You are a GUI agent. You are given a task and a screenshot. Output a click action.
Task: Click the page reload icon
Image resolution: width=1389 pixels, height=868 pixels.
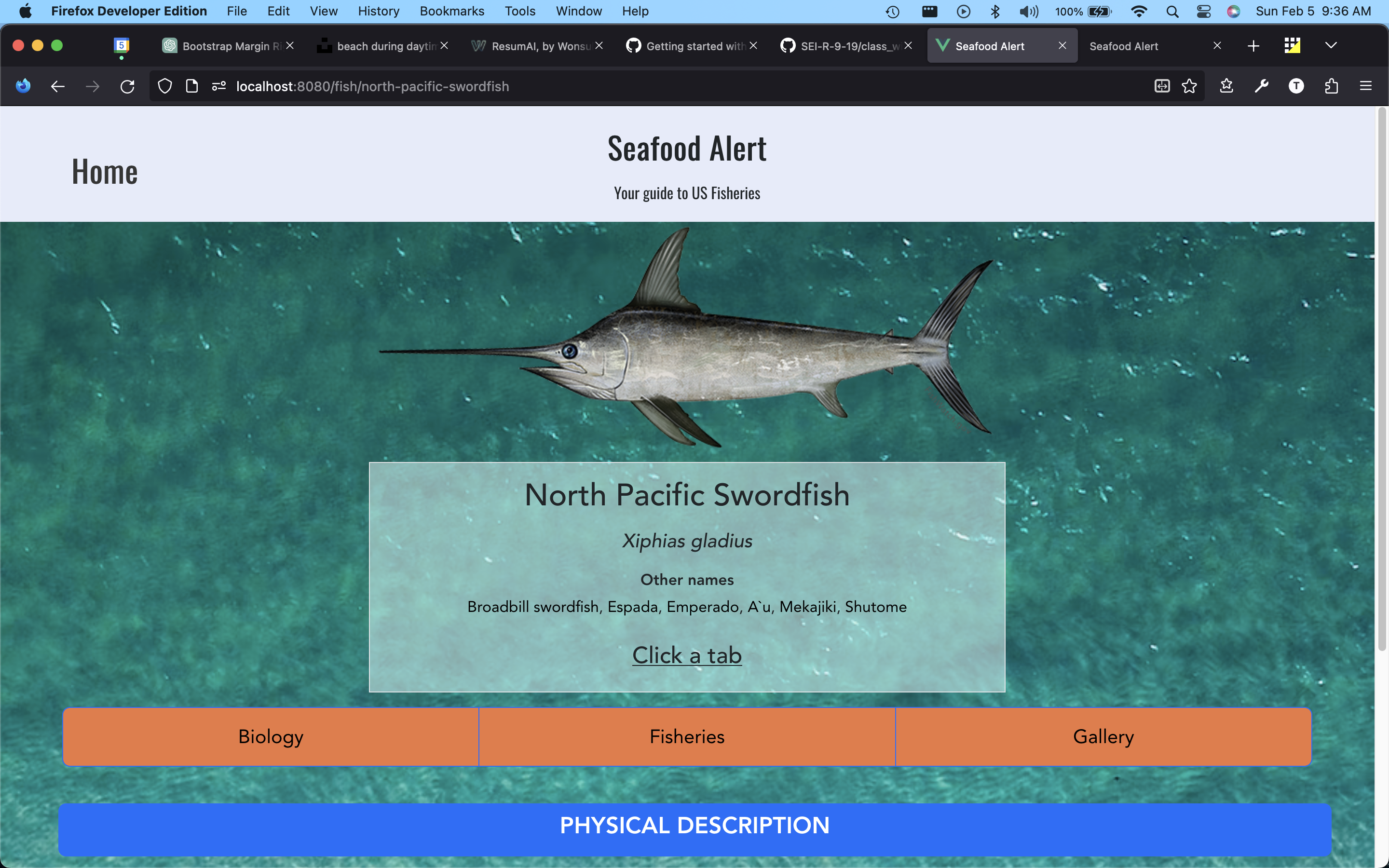[x=127, y=87]
